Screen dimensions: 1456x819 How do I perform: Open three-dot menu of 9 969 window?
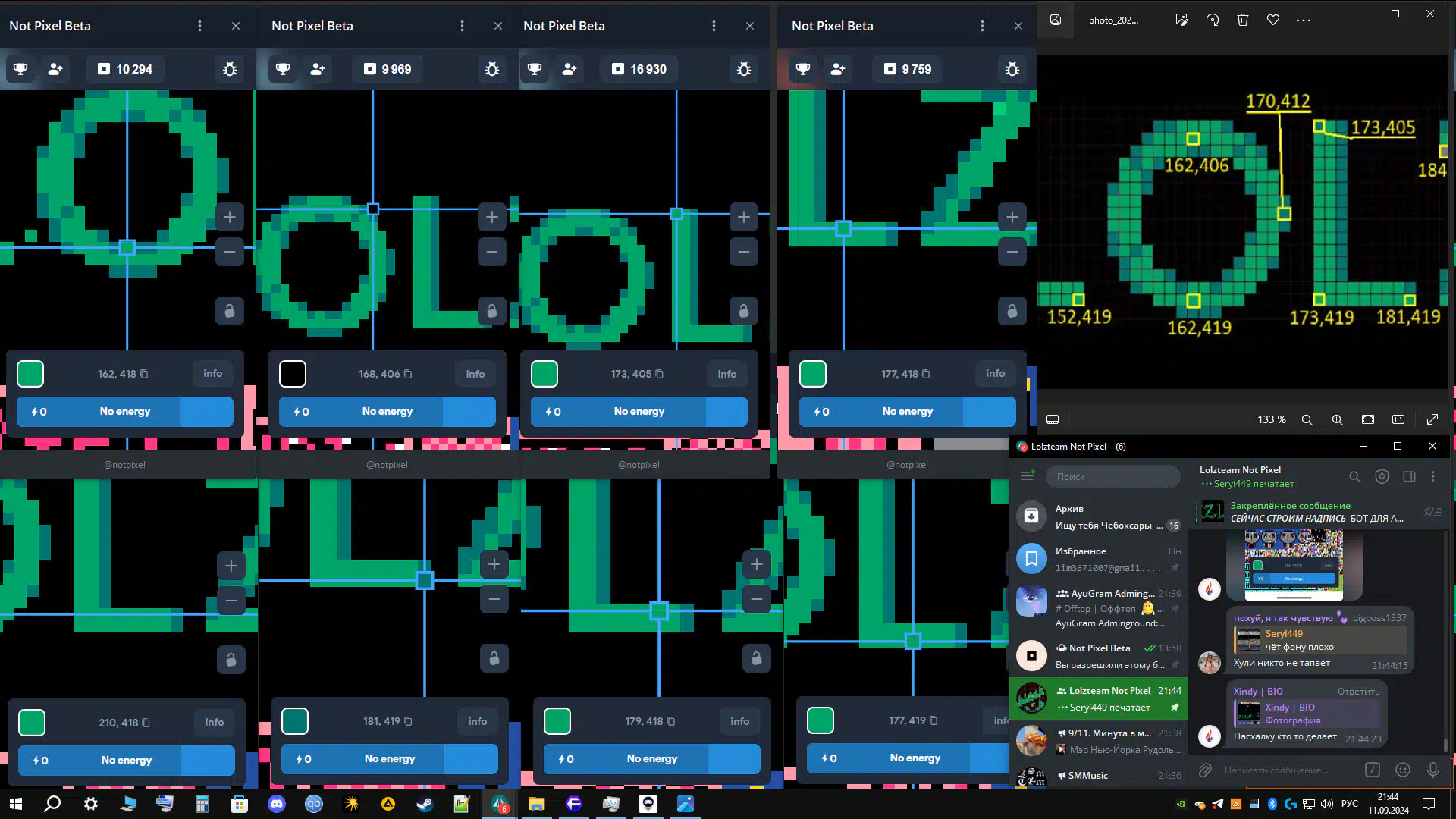click(x=463, y=26)
